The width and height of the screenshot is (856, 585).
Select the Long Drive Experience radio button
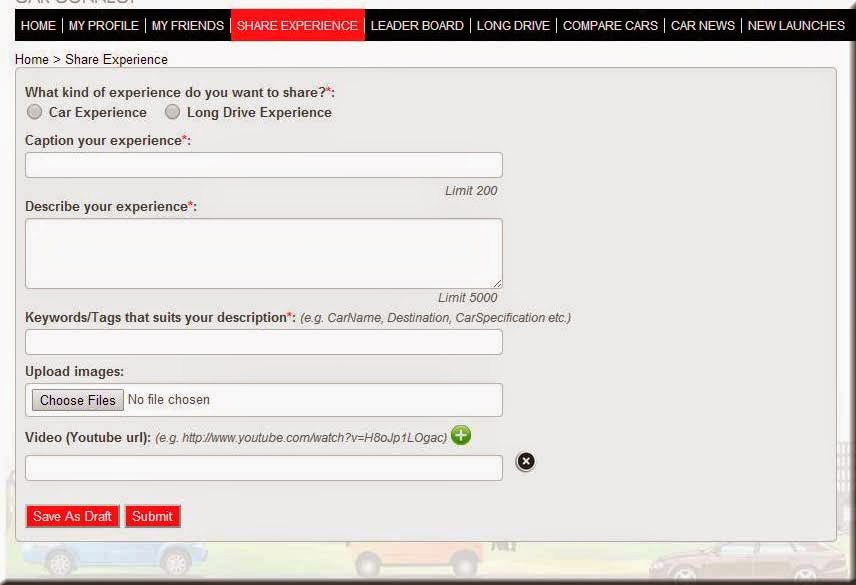173,112
